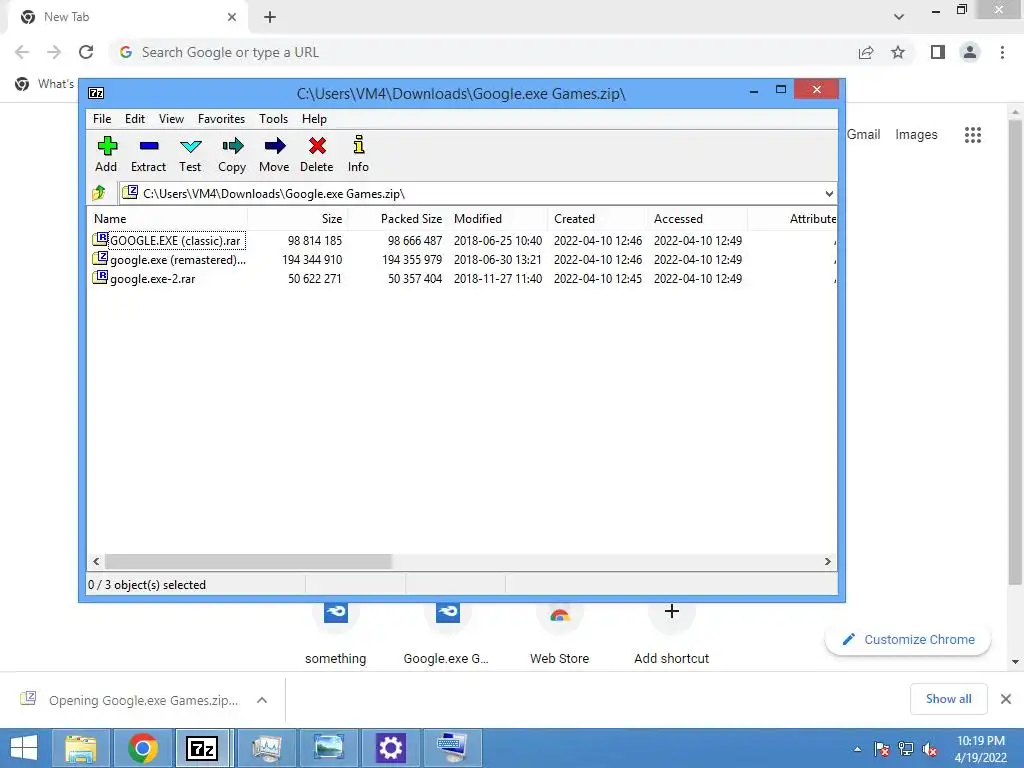Open the View menu

tap(171, 119)
